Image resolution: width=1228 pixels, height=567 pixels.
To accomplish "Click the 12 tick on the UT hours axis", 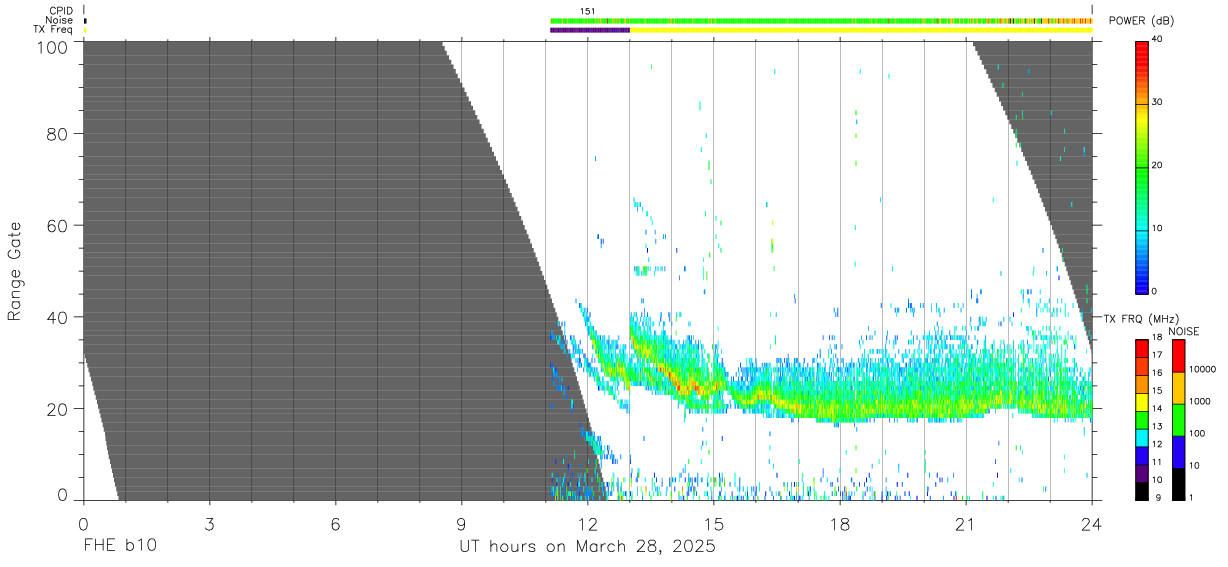I will click(588, 524).
